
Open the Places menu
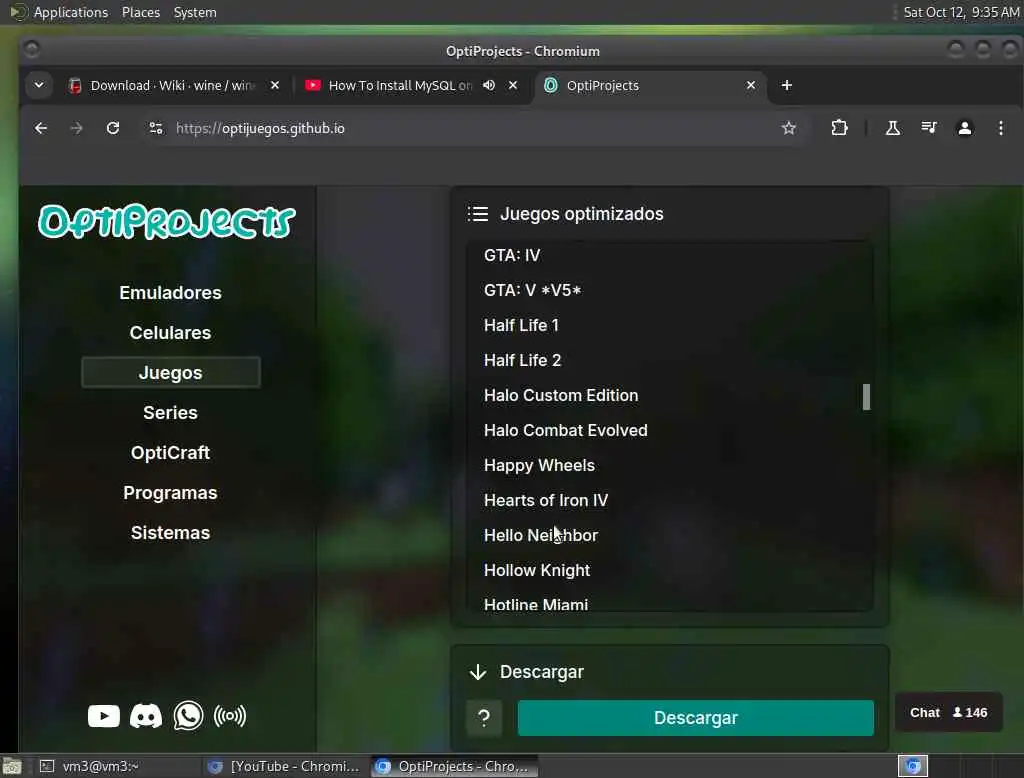[x=141, y=12]
